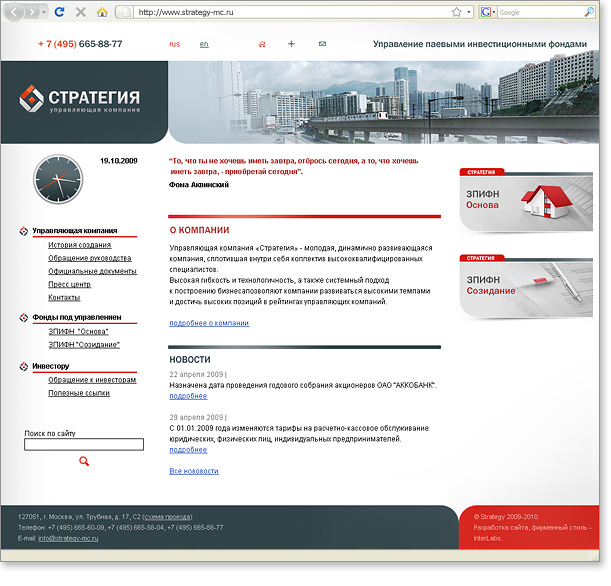Open подробнее under 29 апреля news
This screenshot has height=586, width=611.
188,450
